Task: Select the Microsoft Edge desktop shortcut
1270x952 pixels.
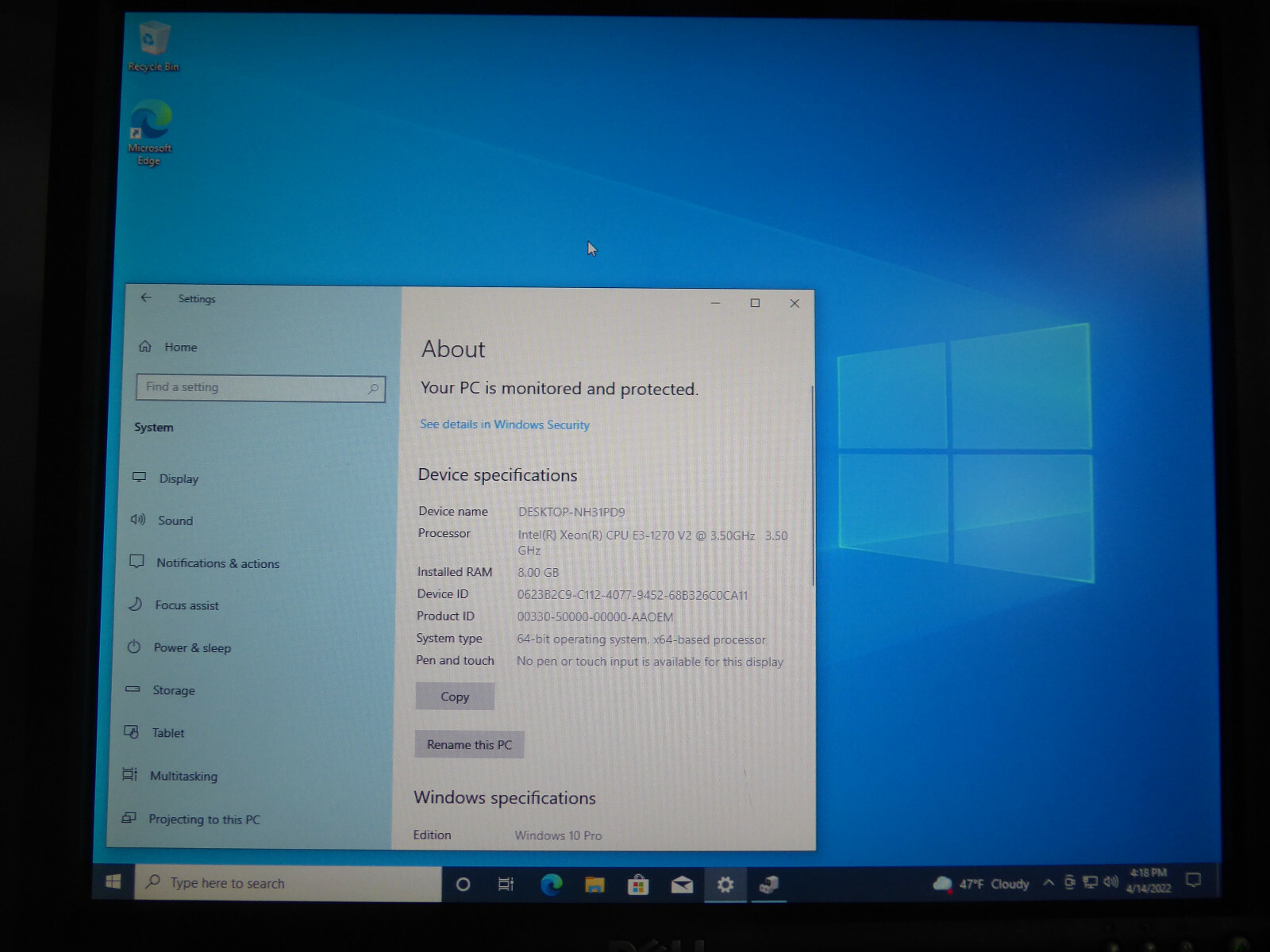Action: point(149,132)
